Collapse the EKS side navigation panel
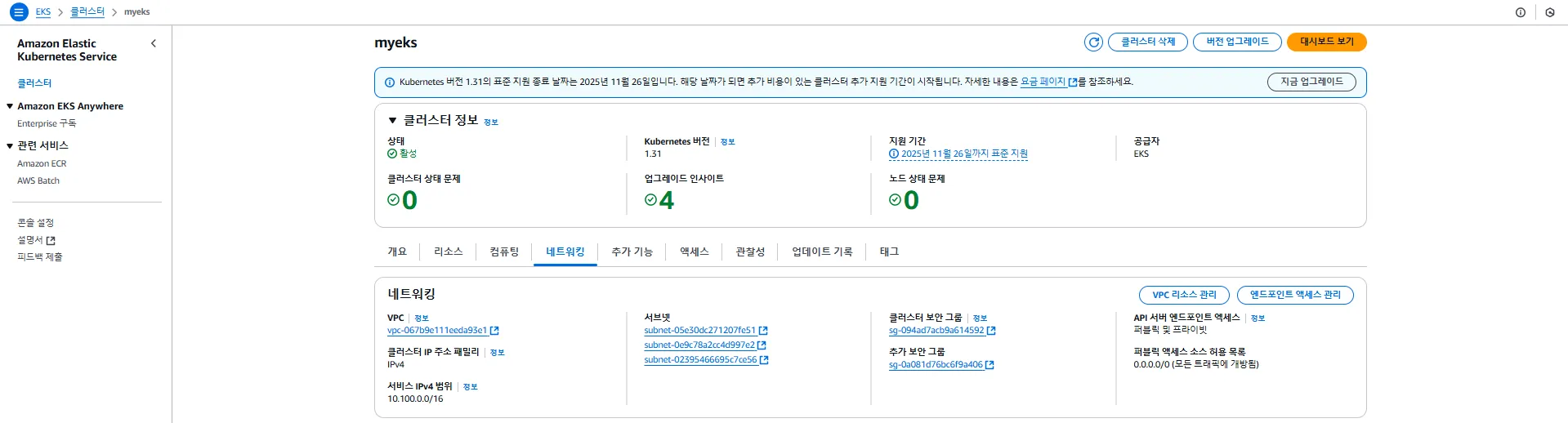The image size is (1568, 423). coord(154,43)
